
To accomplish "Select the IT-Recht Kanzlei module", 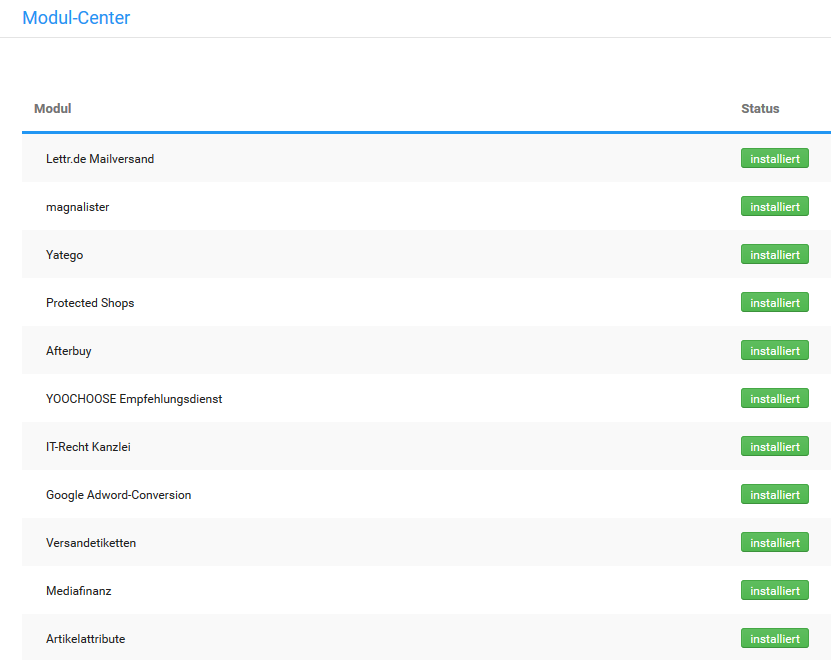I will point(88,447).
